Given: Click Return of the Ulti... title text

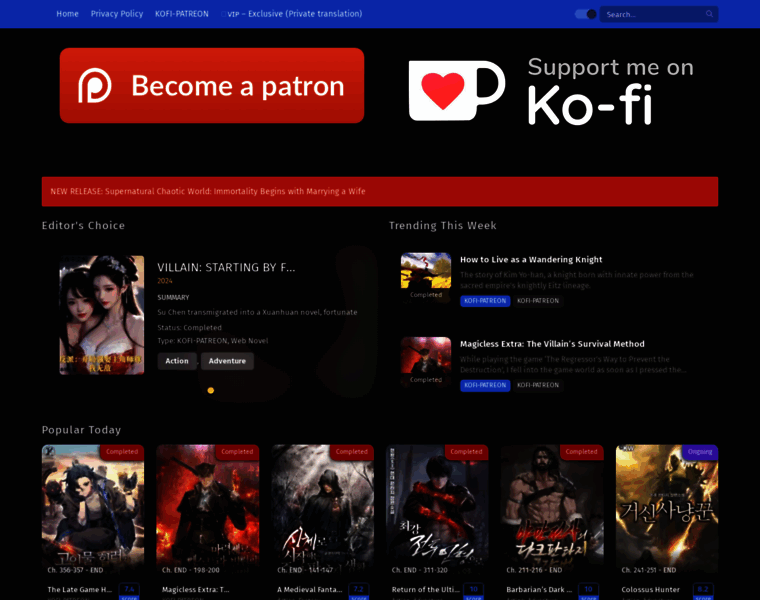Looking at the screenshot, I should pyautogui.click(x=426, y=590).
